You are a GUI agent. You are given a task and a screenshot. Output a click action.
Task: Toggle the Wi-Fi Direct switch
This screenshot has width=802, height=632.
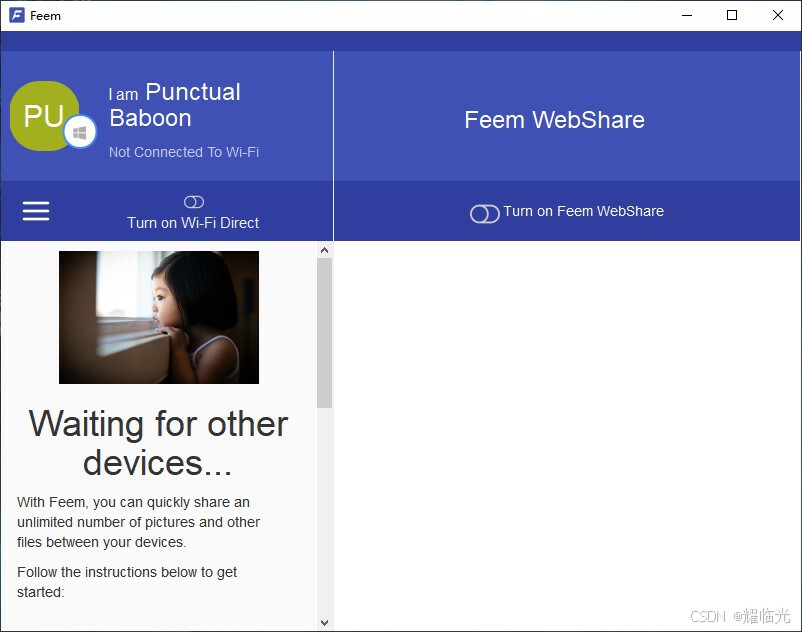194,202
